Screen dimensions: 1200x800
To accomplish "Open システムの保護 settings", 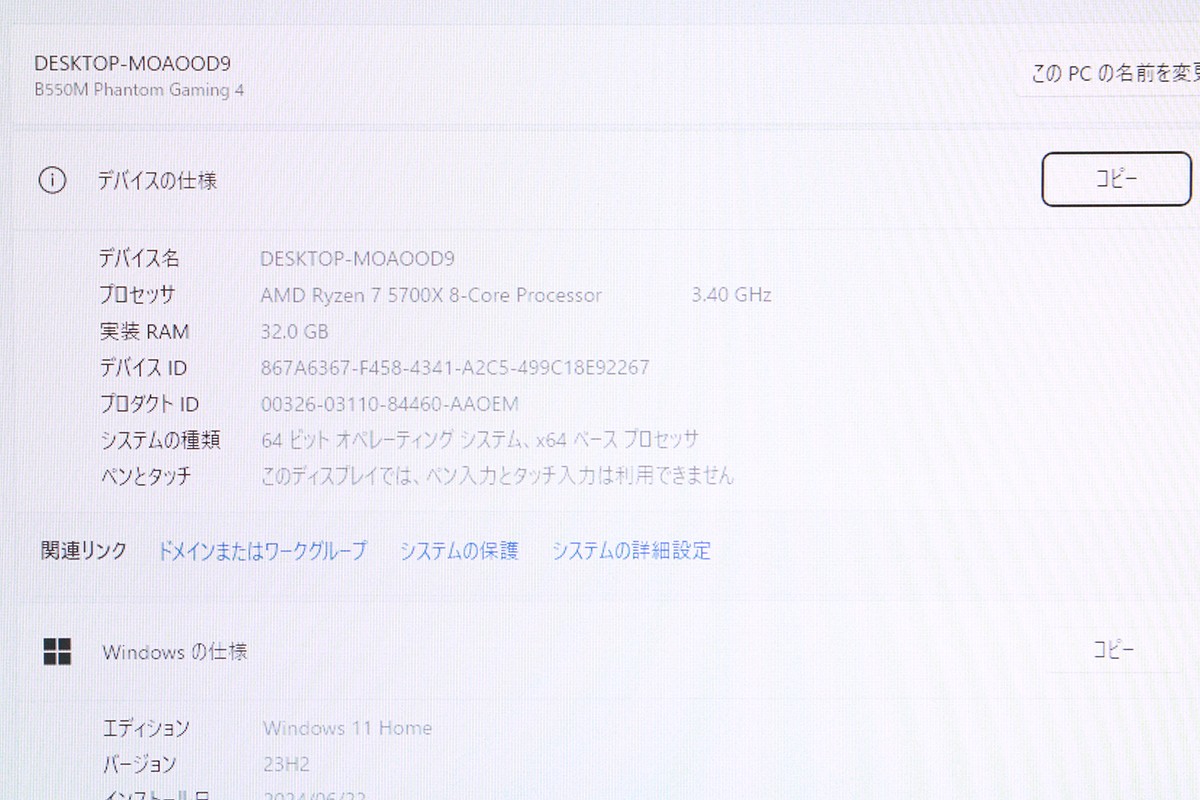I will tap(459, 550).
